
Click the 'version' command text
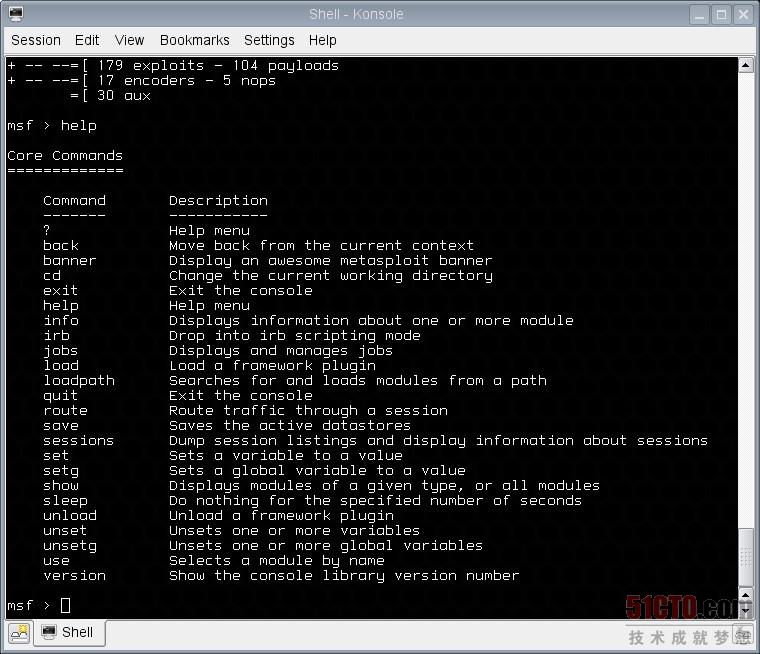(74, 575)
